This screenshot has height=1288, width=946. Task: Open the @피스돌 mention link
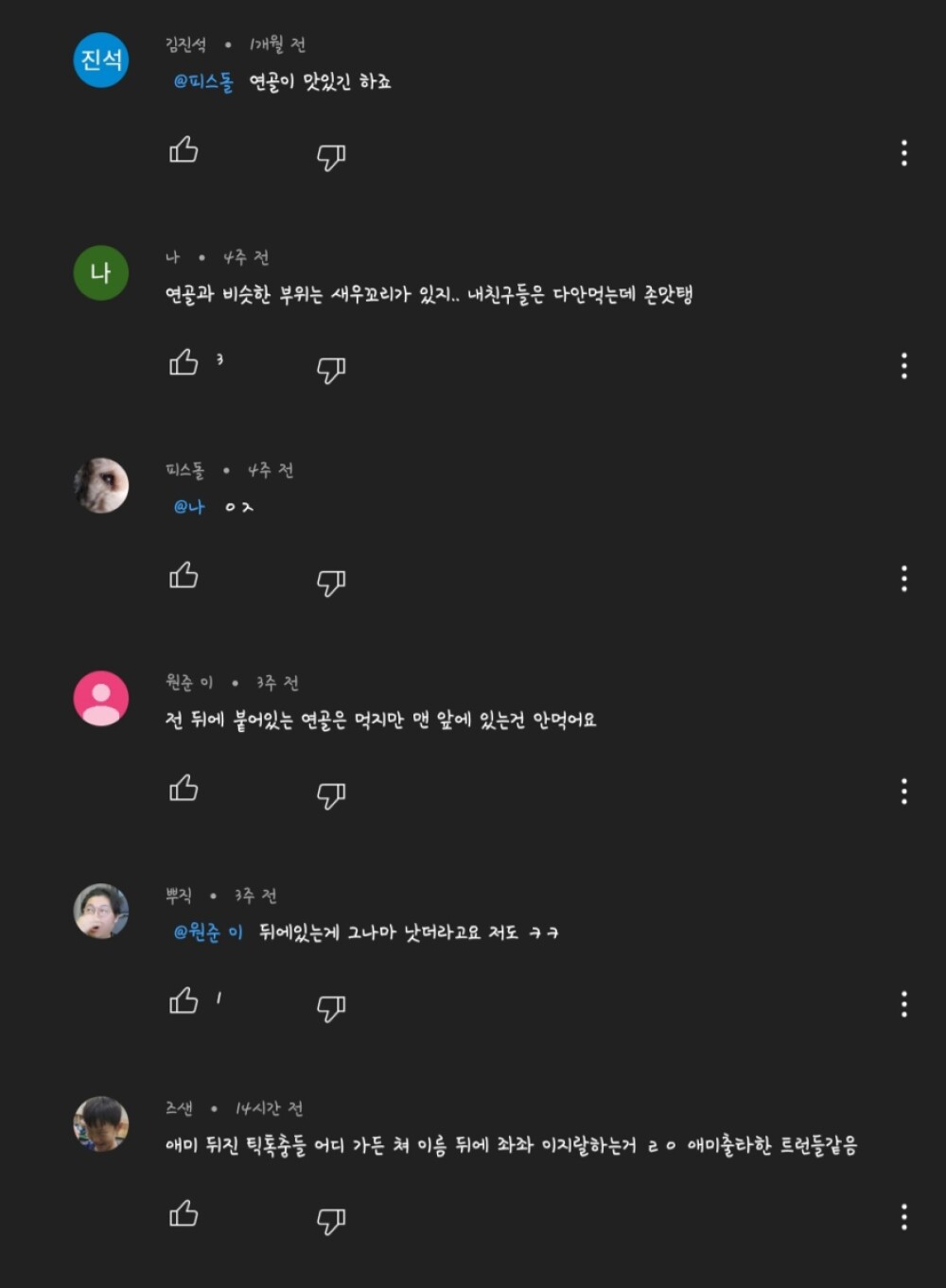click(203, 82)
